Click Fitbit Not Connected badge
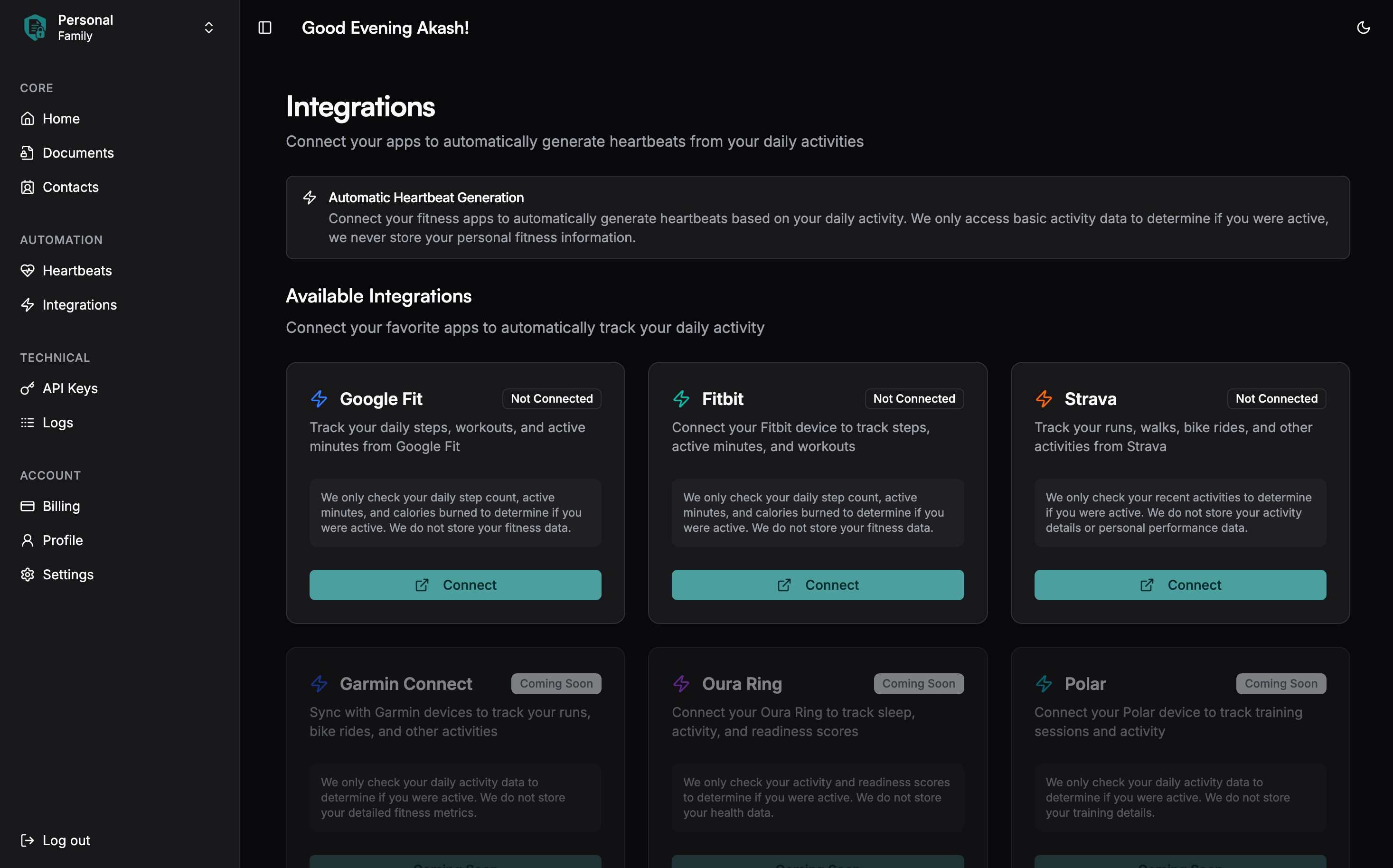The image size is (1393, 868). point(914,398)
